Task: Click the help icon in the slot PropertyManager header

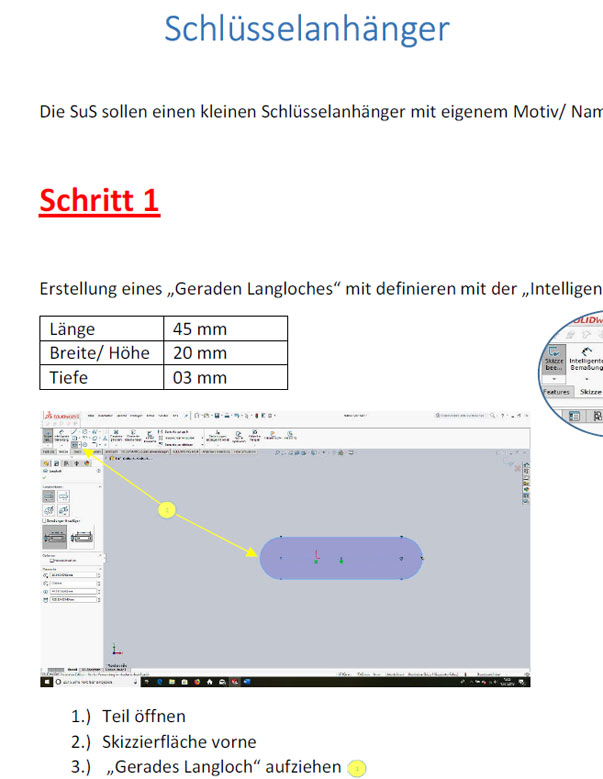Action: [98, 471]
